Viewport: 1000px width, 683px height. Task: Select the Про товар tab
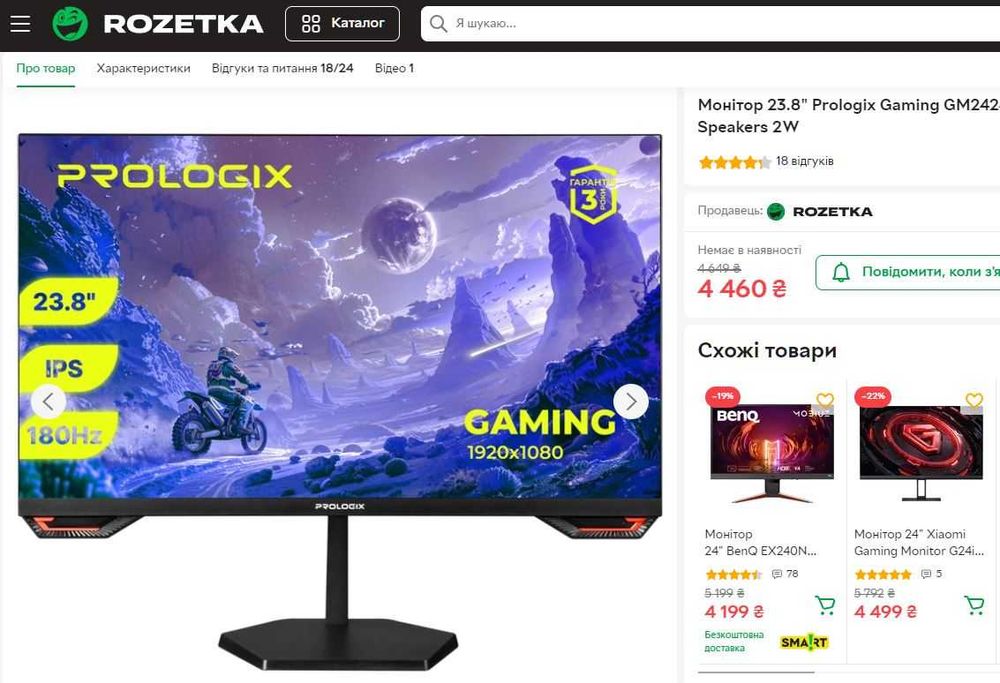[x=45, y=68]
